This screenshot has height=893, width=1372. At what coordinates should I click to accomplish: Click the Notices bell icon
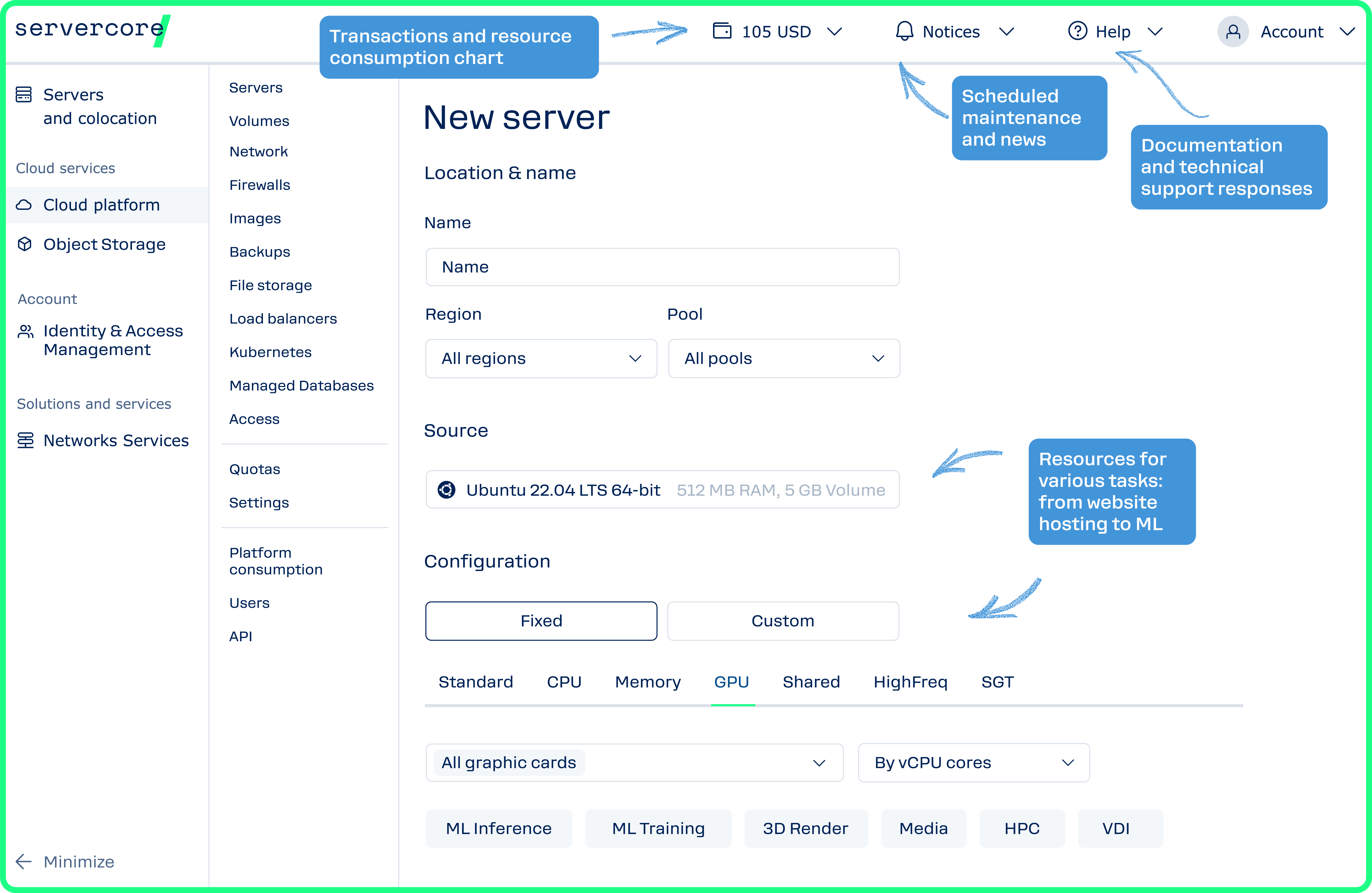(x=904, y=31)
